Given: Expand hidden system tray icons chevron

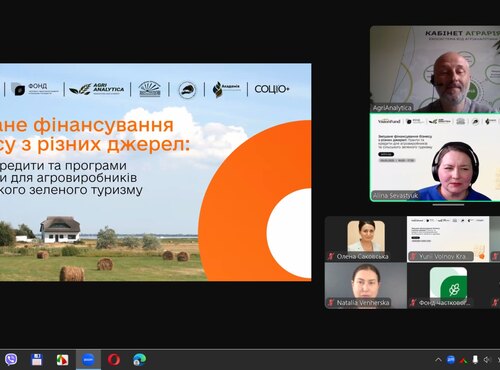Looking at the screenshot, I should tap(438, 360).
